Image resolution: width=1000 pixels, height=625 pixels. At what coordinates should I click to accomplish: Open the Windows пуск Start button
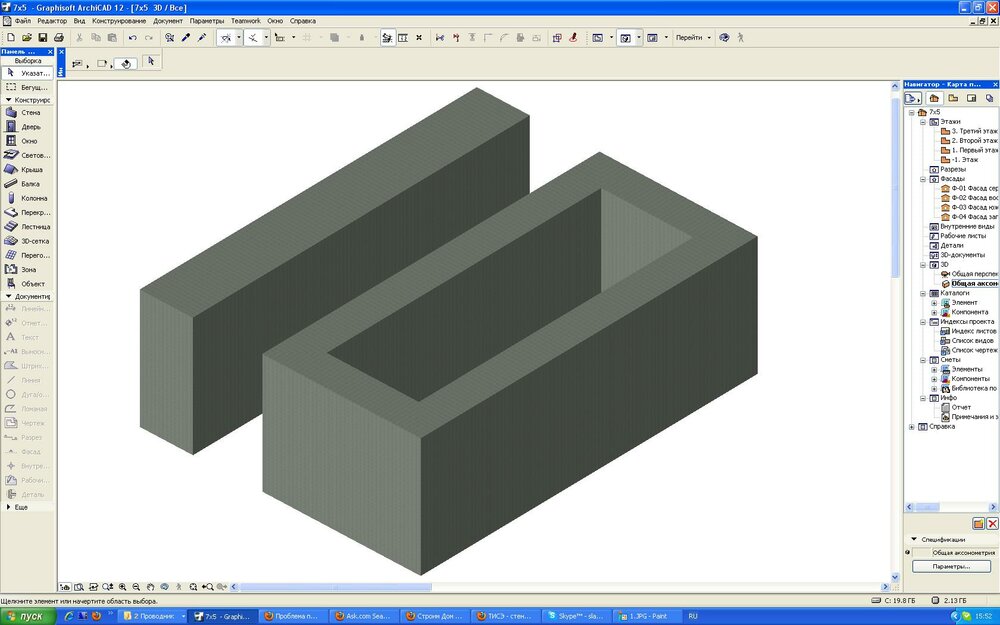(25, 616)
